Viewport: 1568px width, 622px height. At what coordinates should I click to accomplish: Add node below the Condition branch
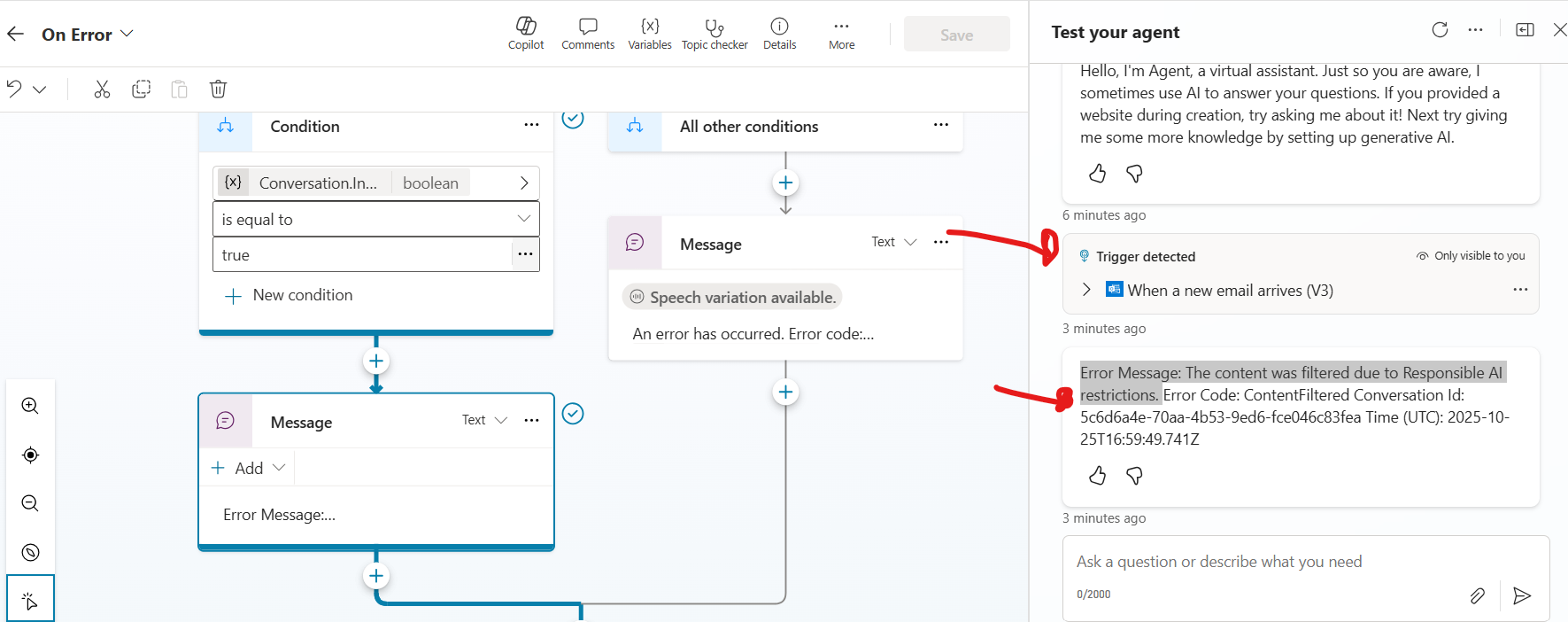[376, 361]
